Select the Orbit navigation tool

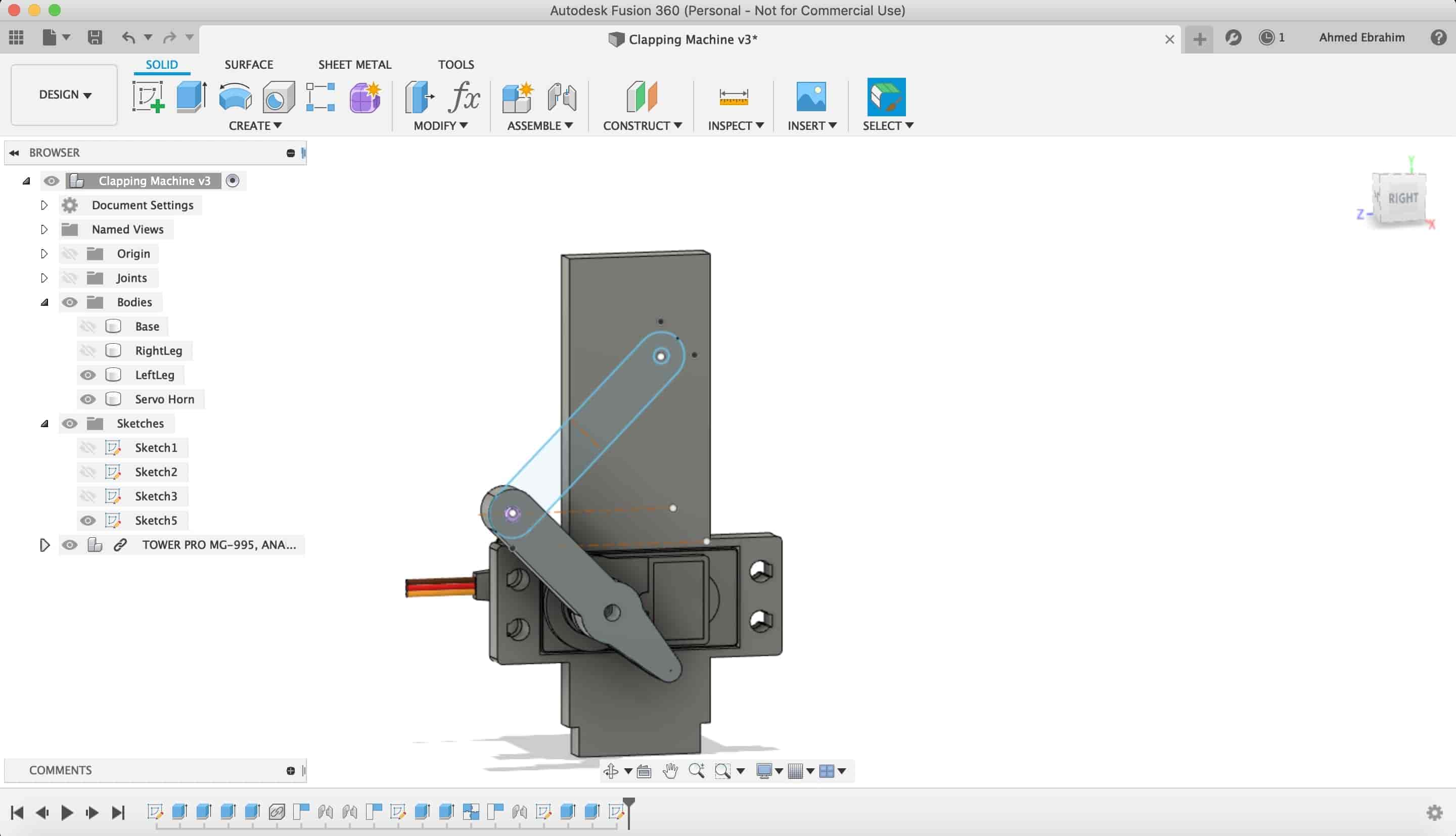(x=611, y=770)
